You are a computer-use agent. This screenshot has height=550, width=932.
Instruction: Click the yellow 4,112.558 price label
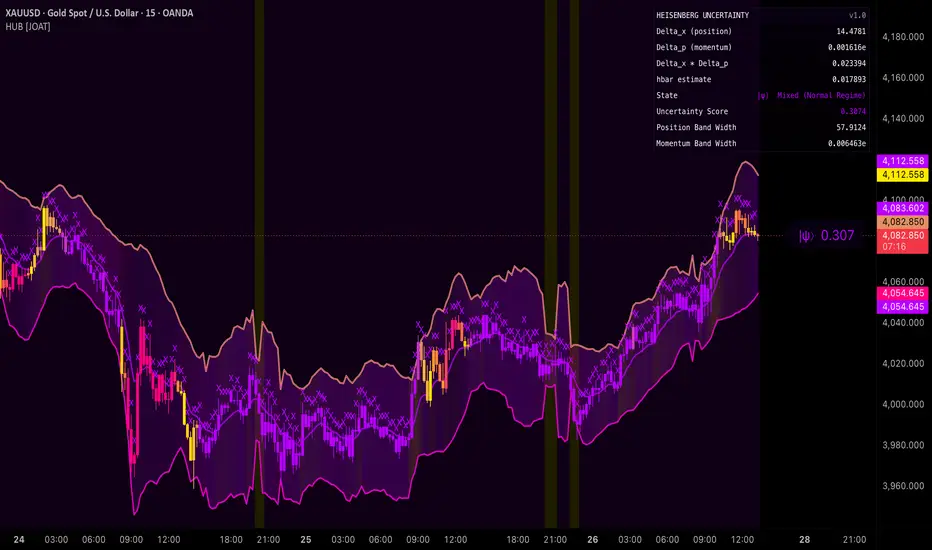click(902, 175)
